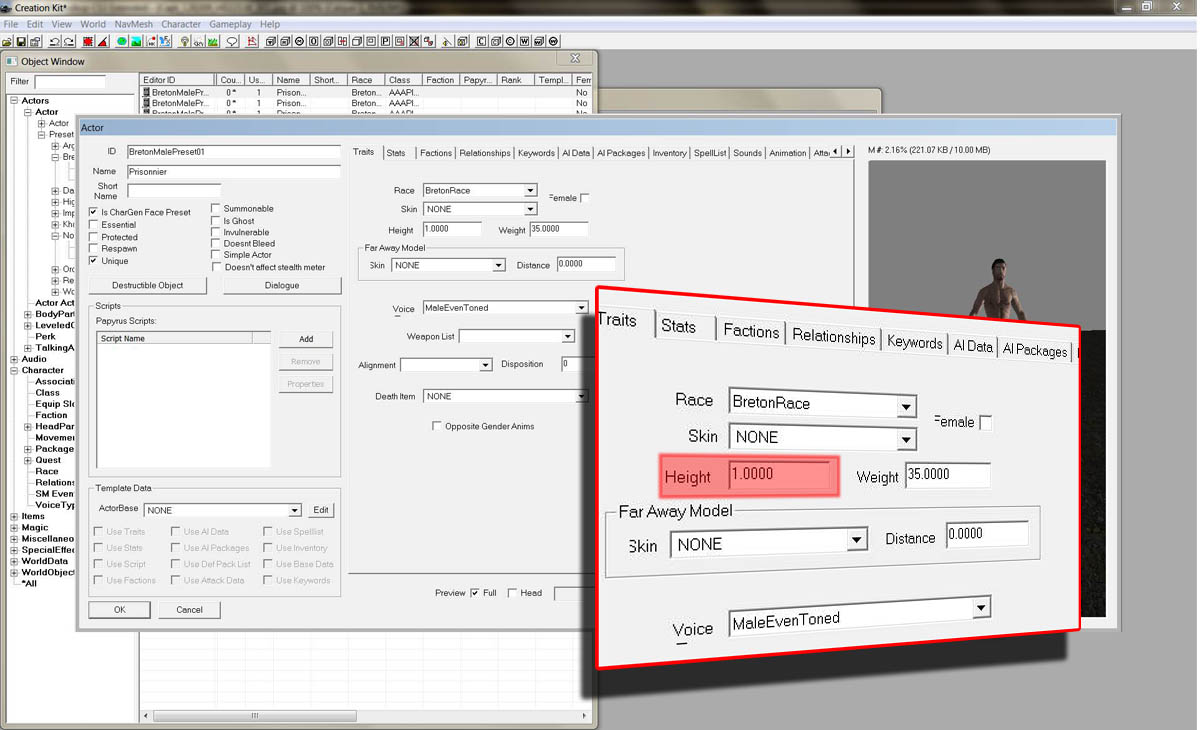Open the Alignment dropdown
1200x730 pixels.
[486, 365]
